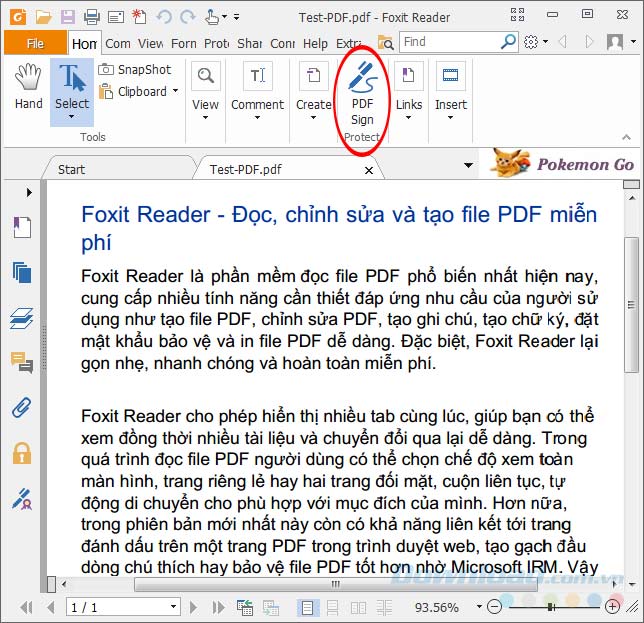This screenshot has height=623, width=644.
Task: Open the Bookmarks side panel
Action: pyautogui.click(x=22, y=227)
